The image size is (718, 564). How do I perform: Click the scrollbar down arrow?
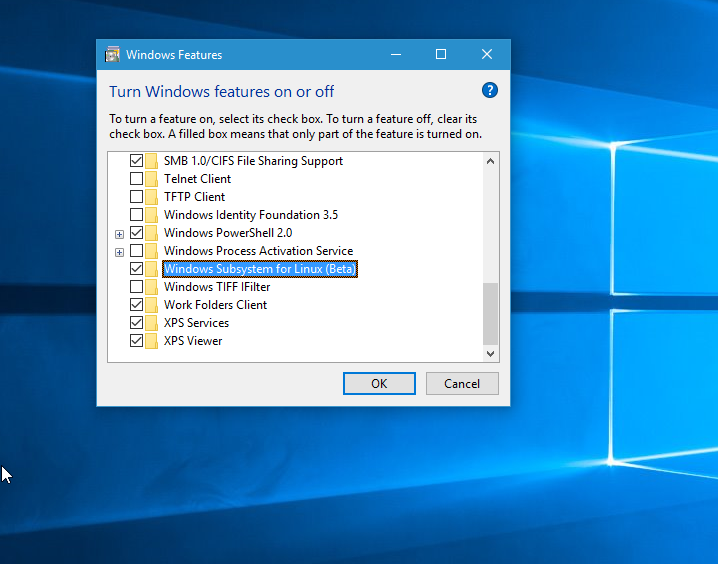(490, 353)
